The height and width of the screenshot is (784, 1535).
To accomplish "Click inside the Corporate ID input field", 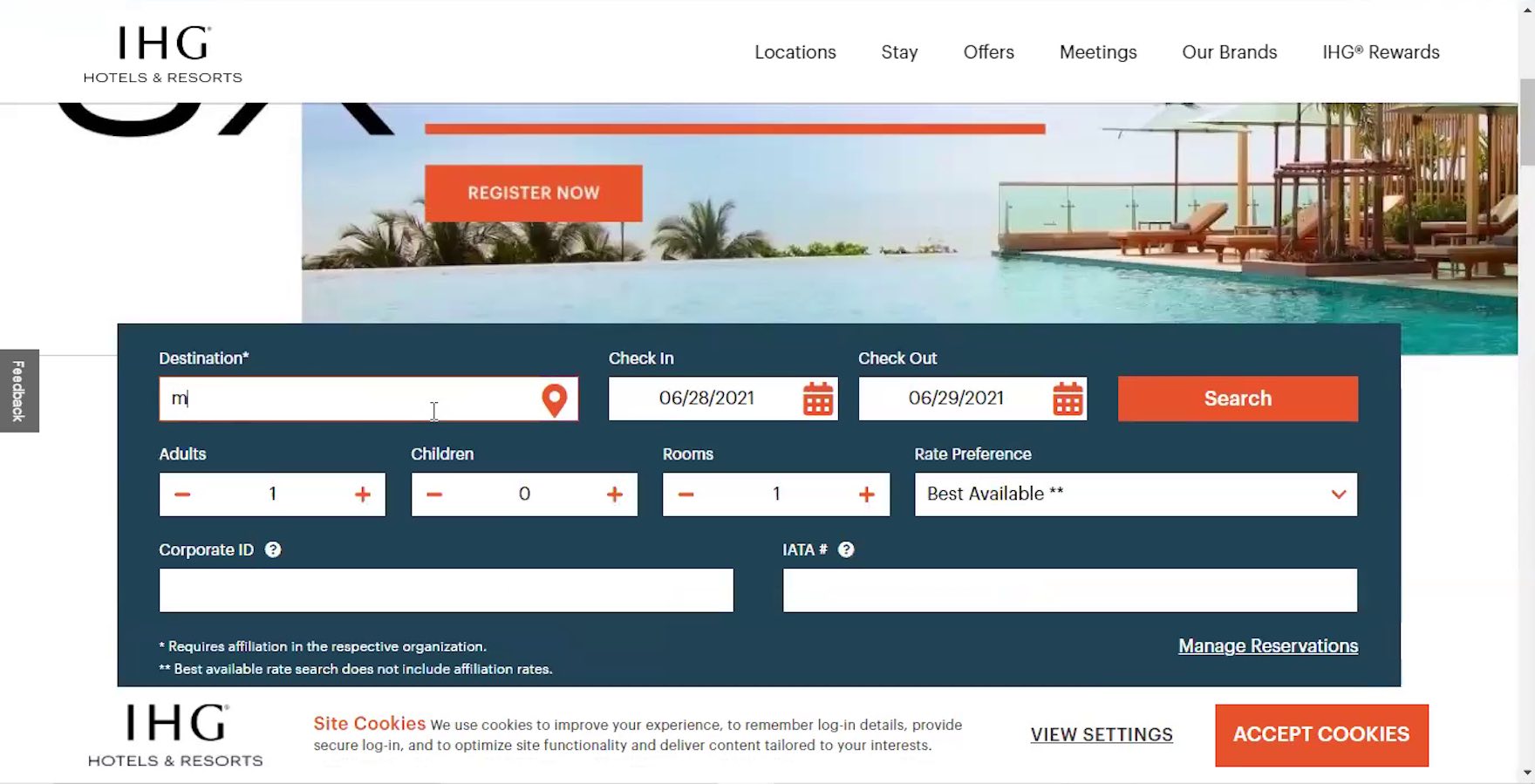I will [446, 590].
